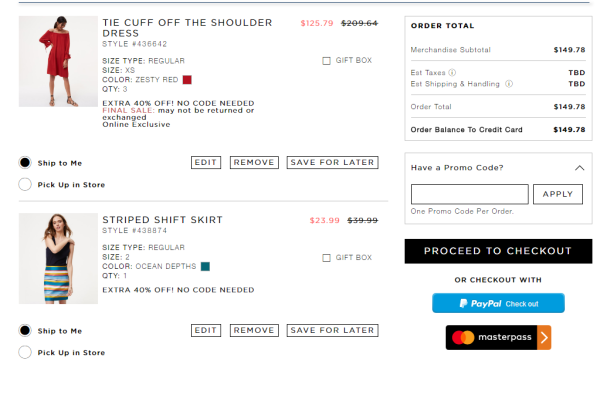This screenshot has height=398, width=600.
Task: Select Pick Up in Store for the dress
Action: point(25,184)
